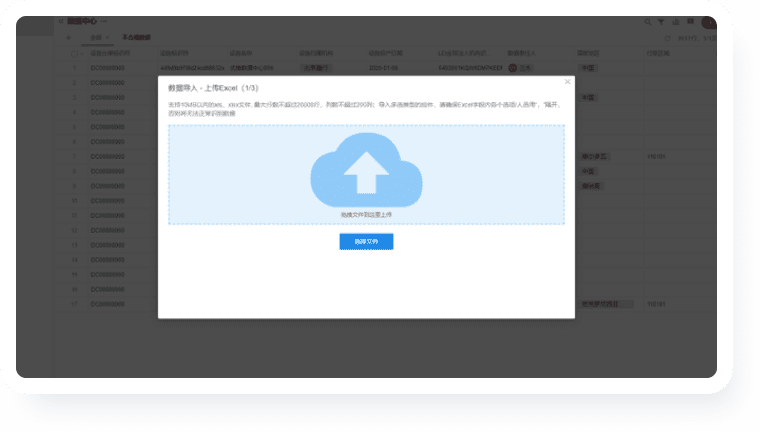Click the row number 12 cell

74,230
